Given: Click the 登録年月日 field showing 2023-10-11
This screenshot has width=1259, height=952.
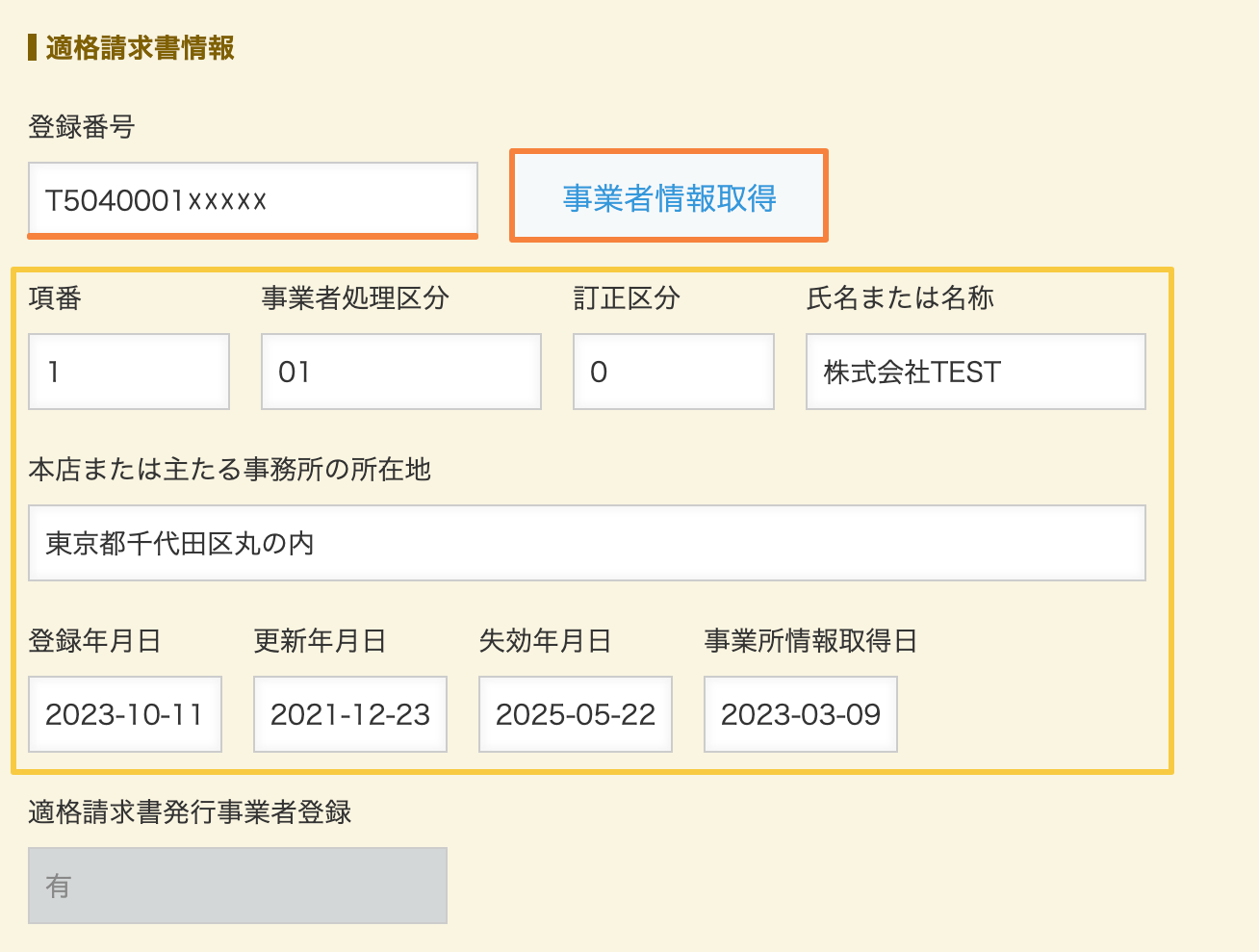Looking at the screenshot, I should click(125, 714).
